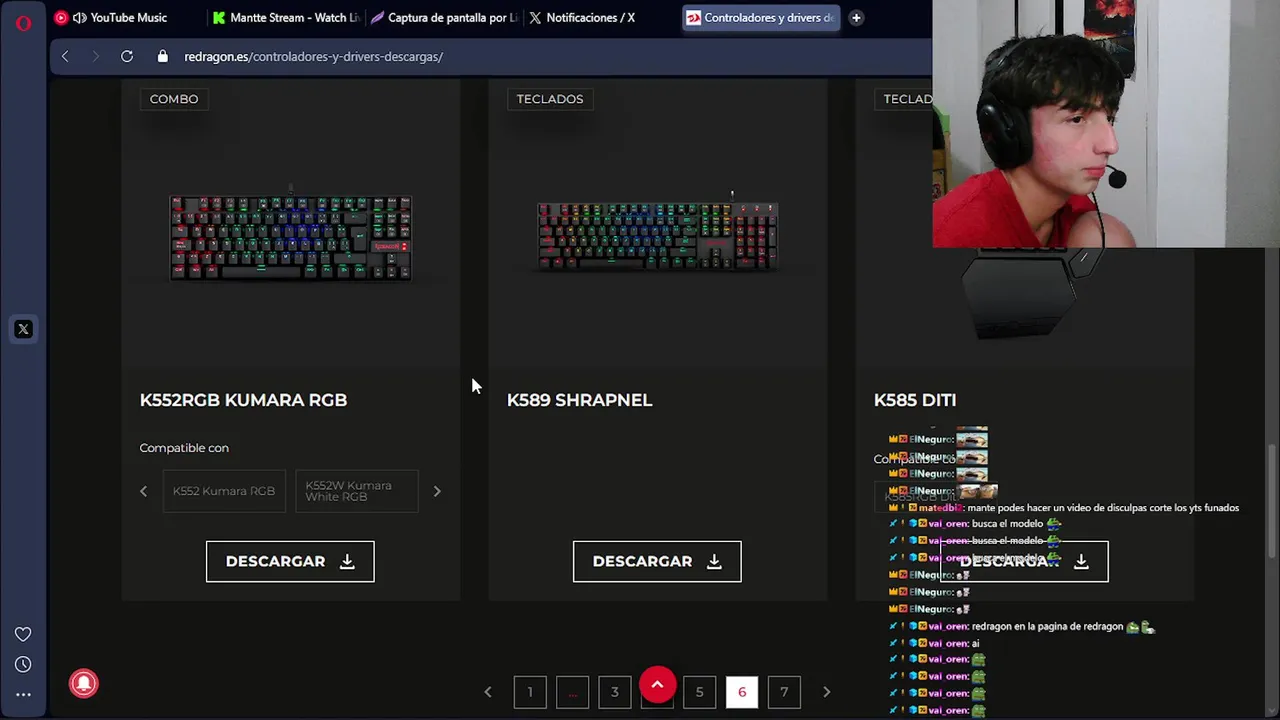Open Opera sidebar favorites heart icon

coord(23,633)
